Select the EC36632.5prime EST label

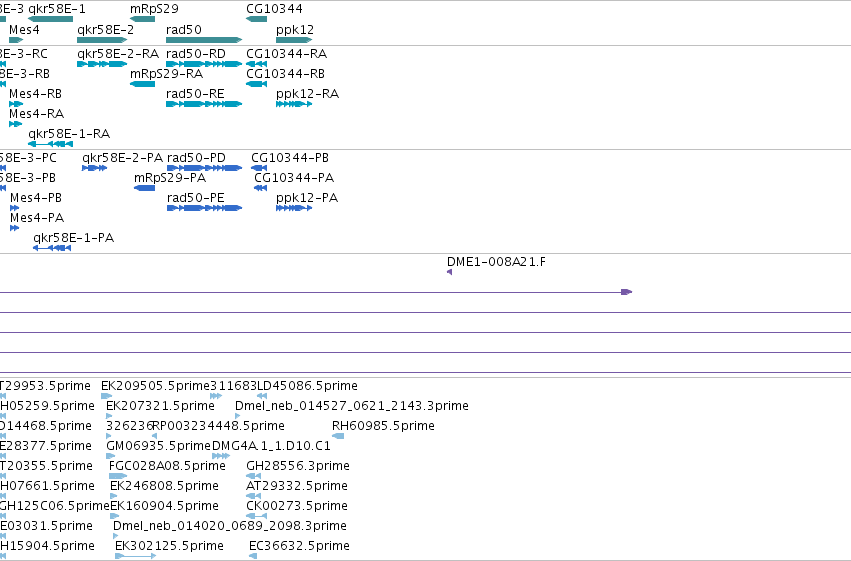click(x=300, y=546)
